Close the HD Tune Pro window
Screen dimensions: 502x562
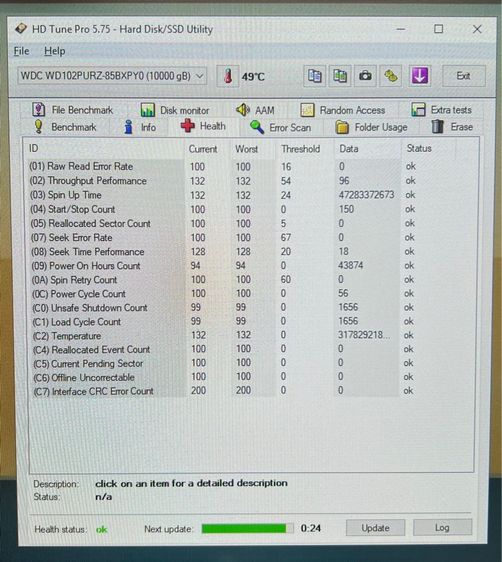477,29
